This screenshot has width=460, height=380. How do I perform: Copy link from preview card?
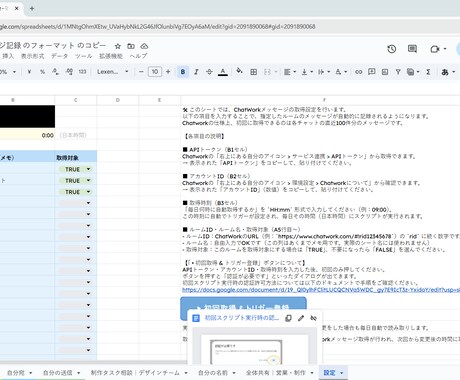tap(288, 318)
